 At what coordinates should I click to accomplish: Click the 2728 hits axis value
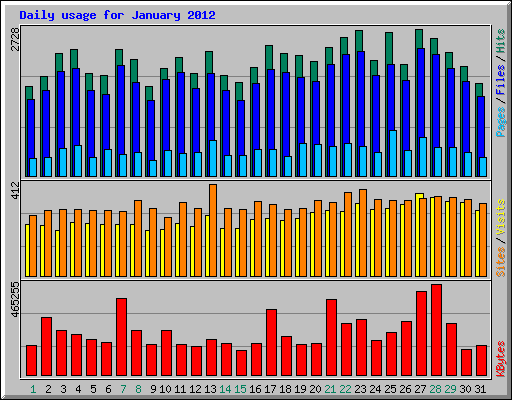[15, 39]
